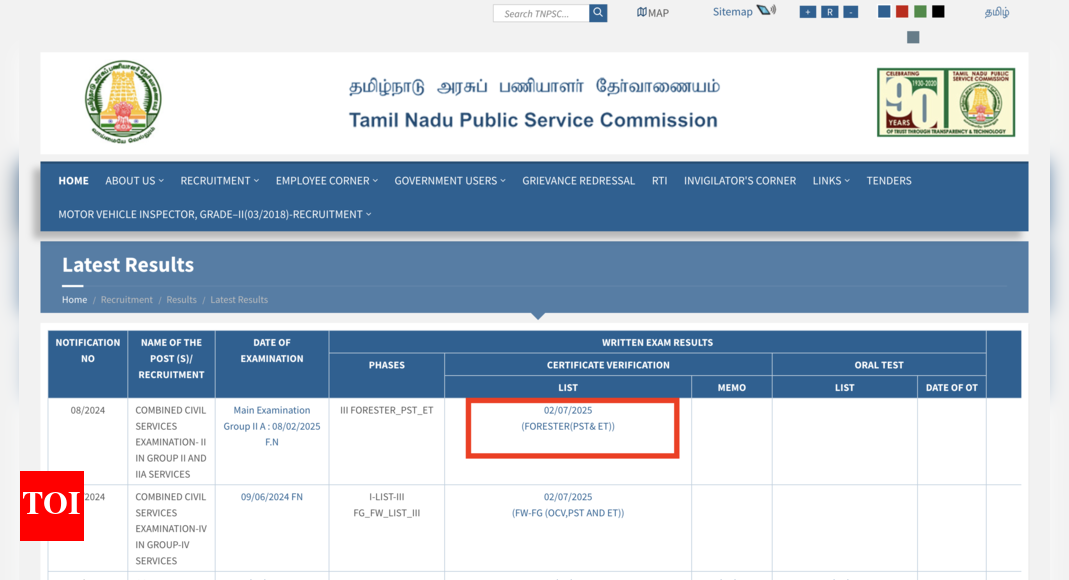1069x580 pixels.
Task: Open the 02/07/2025 FORESTER(PST& ET) list link
Action: [568, 418]
